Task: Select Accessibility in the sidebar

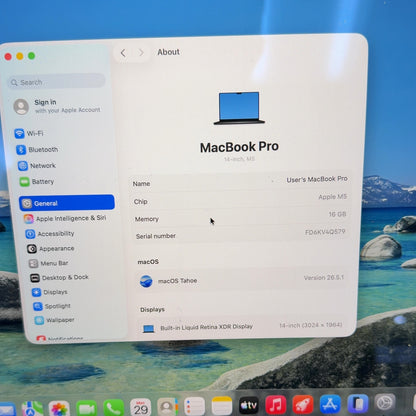Action: click(x=50, y=234)
